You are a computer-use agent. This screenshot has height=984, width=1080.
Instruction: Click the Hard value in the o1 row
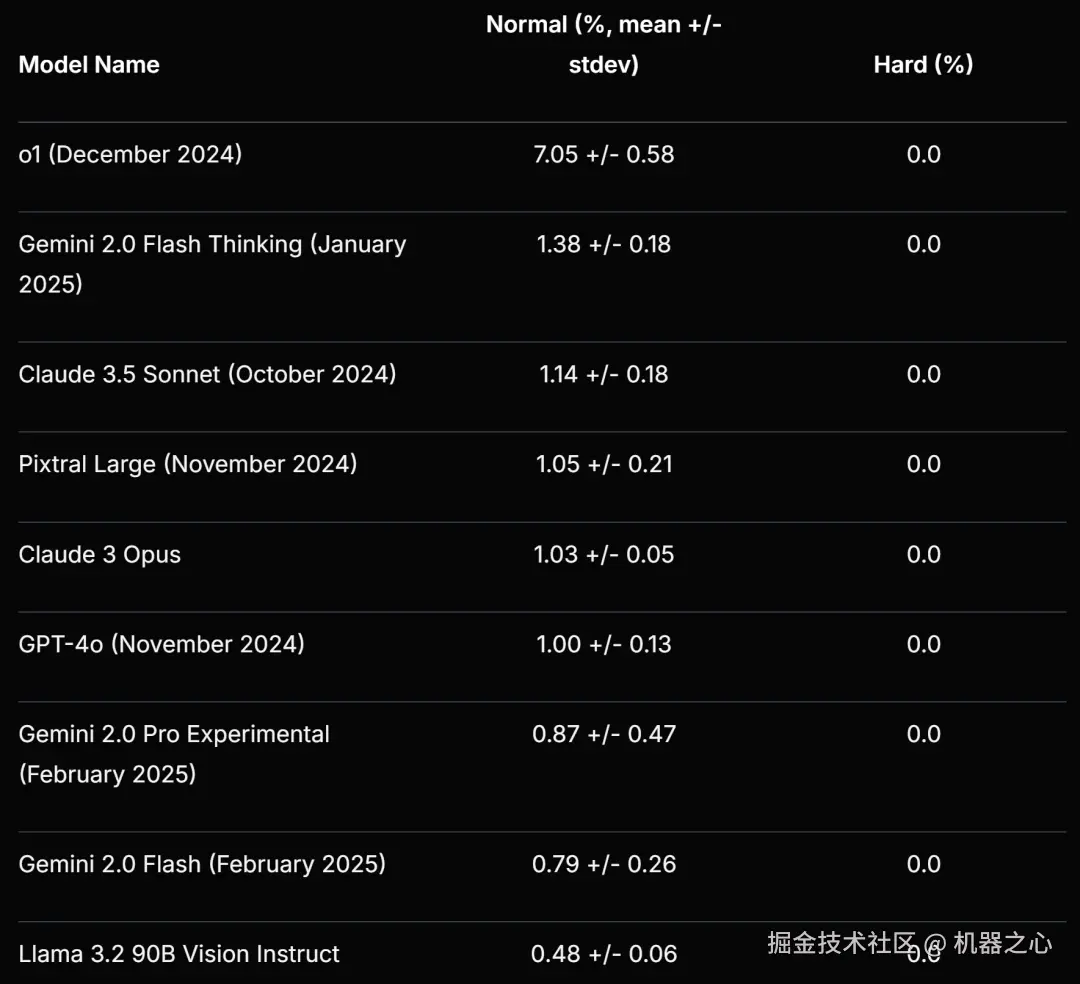[924, 154]
